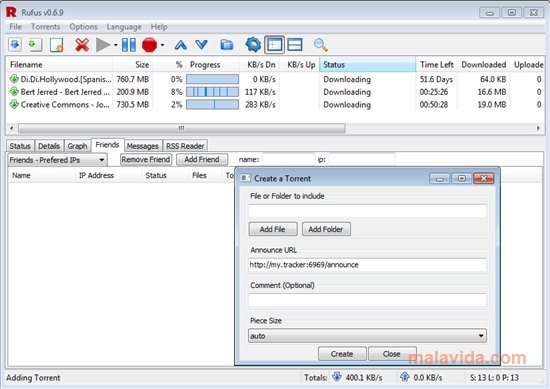Toggle the details panel layout icon
This screenshot has height=389, width=550.
pyautogui.click(x=274, y=45)
